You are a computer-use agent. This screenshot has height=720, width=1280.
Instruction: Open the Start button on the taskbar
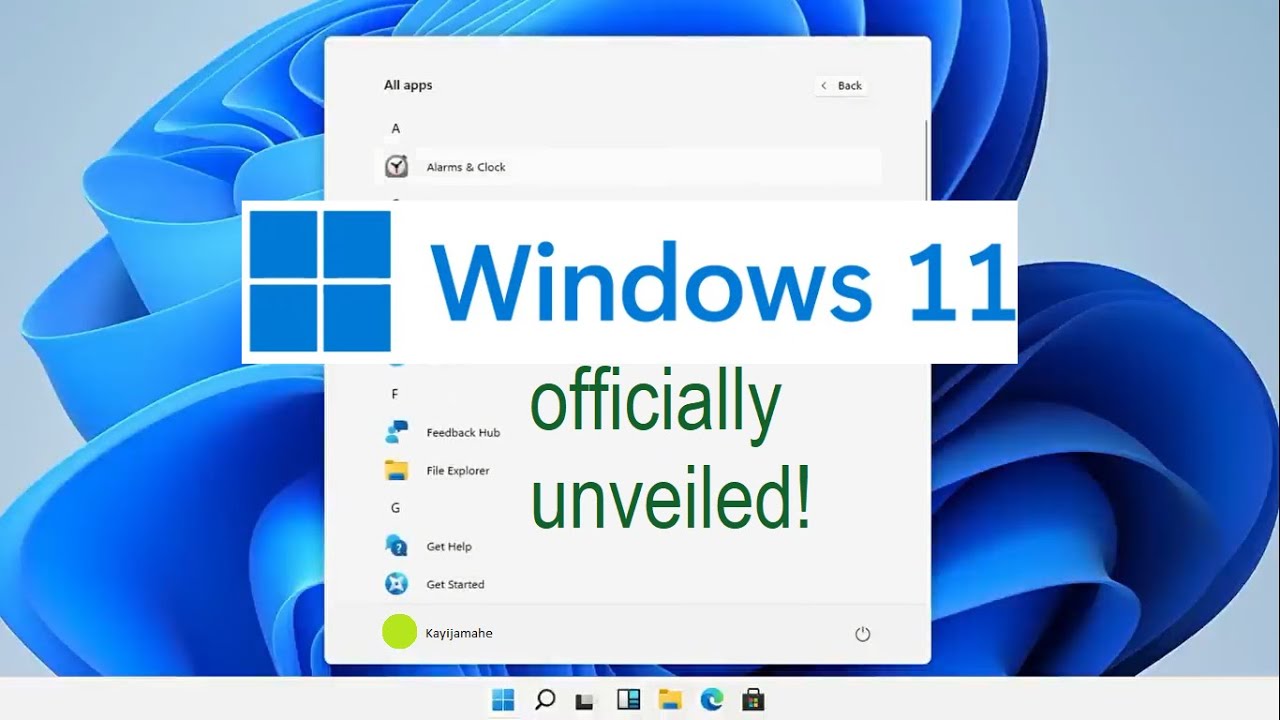point(503,700)
